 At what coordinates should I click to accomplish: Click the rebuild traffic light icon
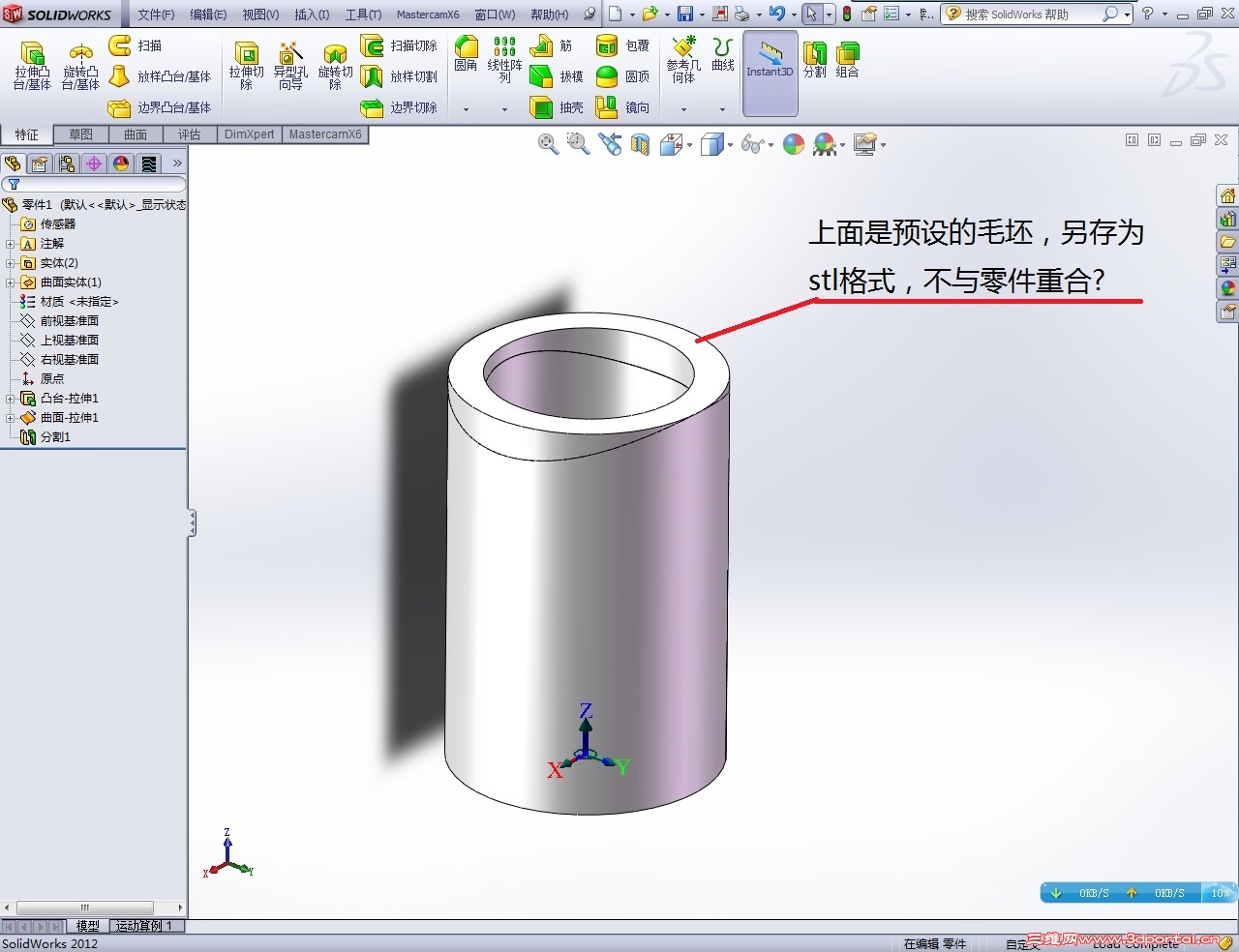pos(847,14)
